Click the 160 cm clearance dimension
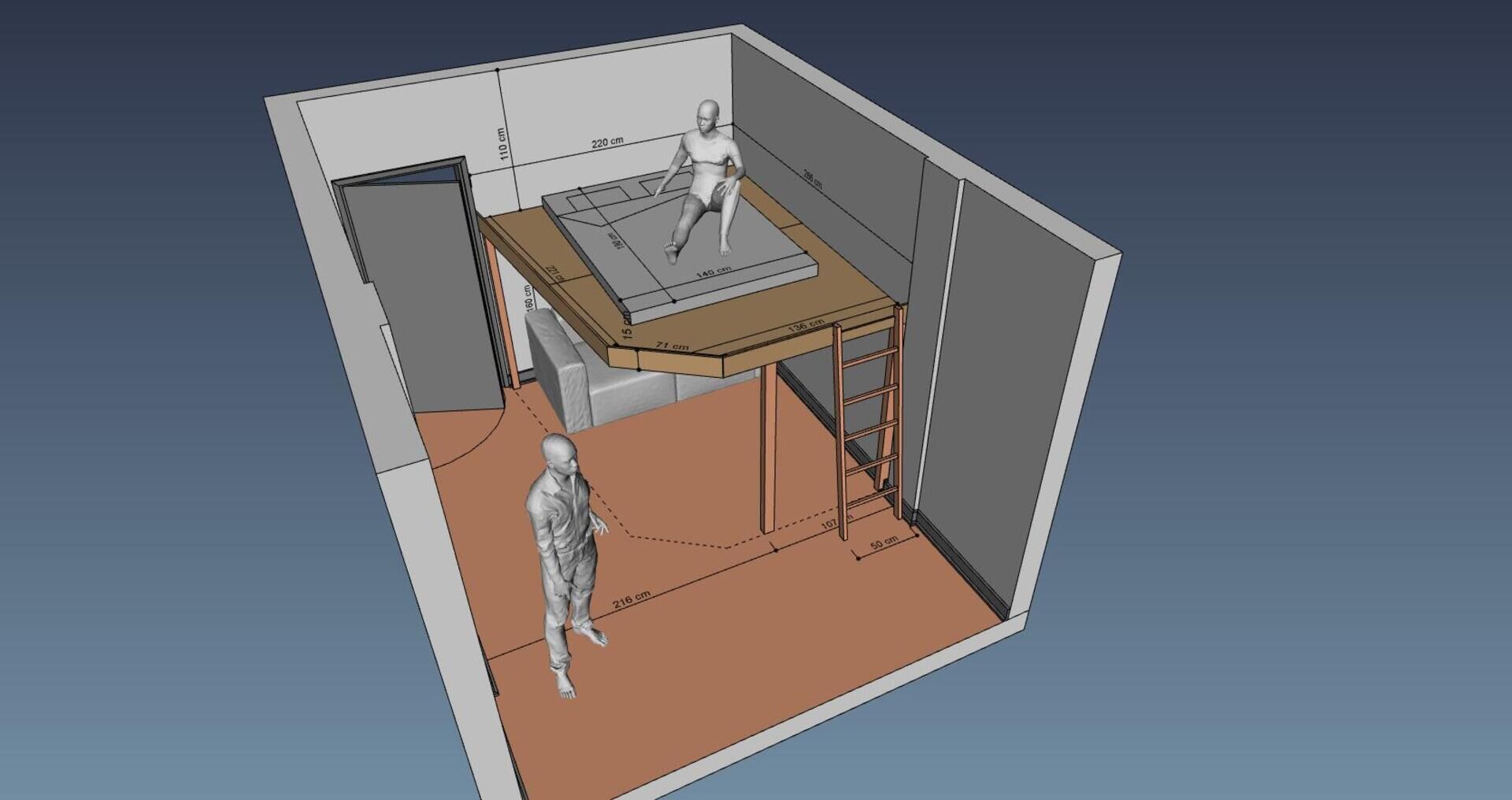Screen dimensions: 1512x800 click(528, 298)
